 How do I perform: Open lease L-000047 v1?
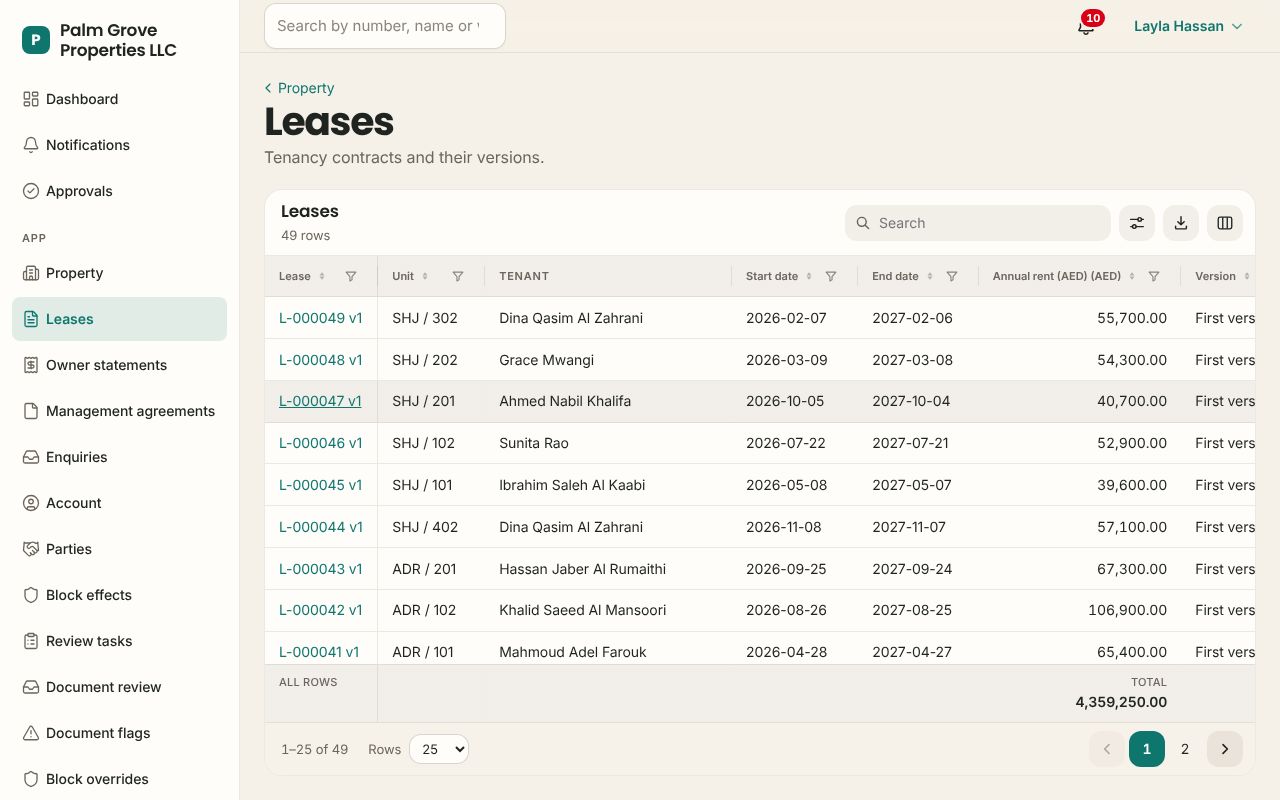[320, 401]
